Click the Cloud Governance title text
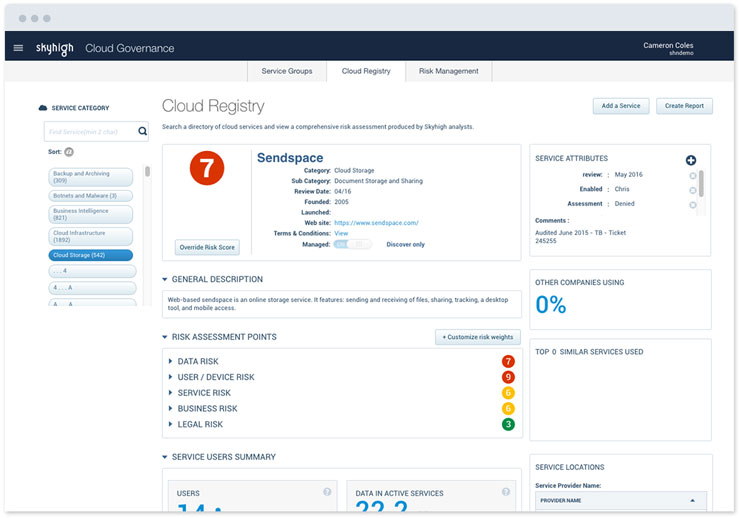The height and width of the screenshot is (518, 740). pos(130,48)
